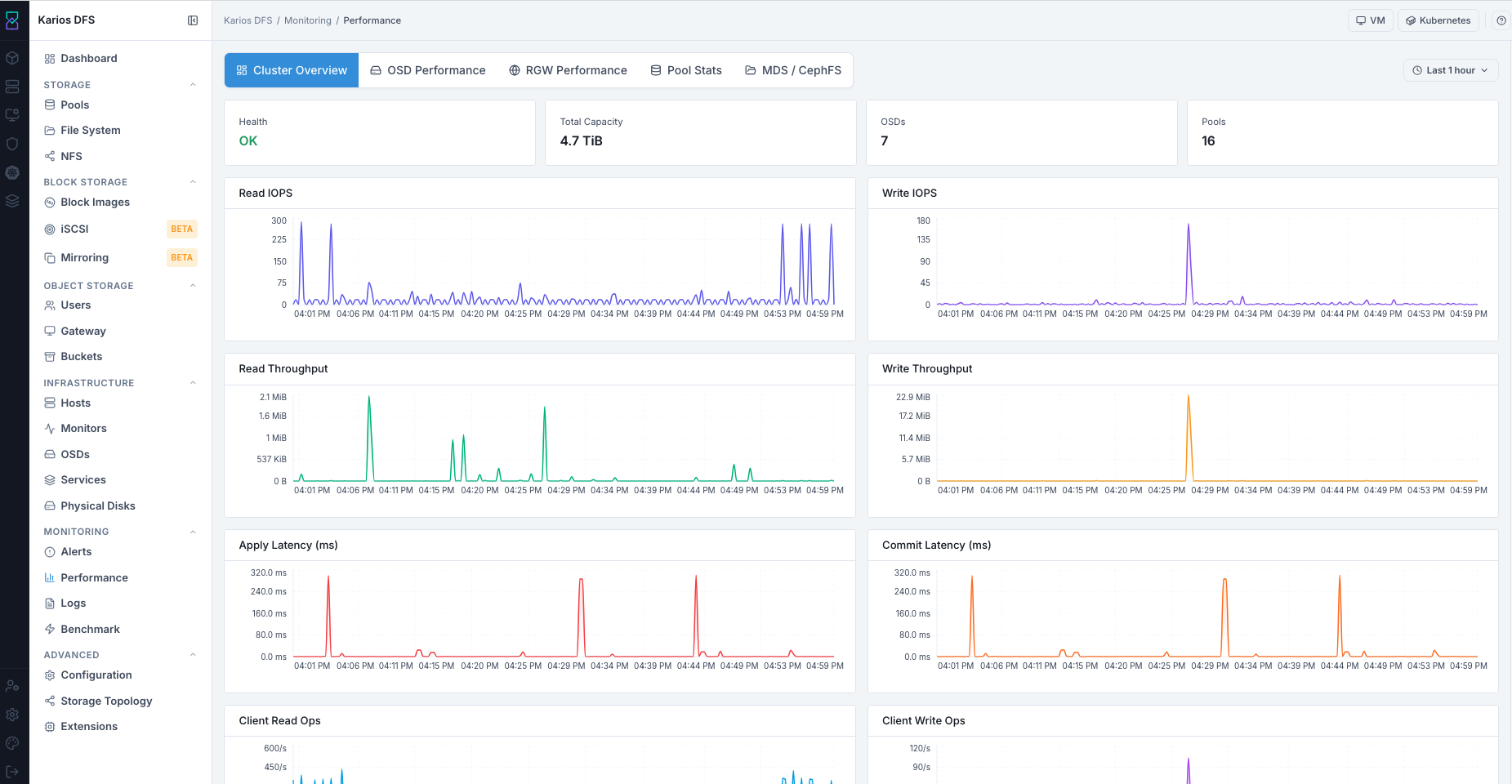Click the Block Images icon
1512x784 pixels.
click(50, 203)
